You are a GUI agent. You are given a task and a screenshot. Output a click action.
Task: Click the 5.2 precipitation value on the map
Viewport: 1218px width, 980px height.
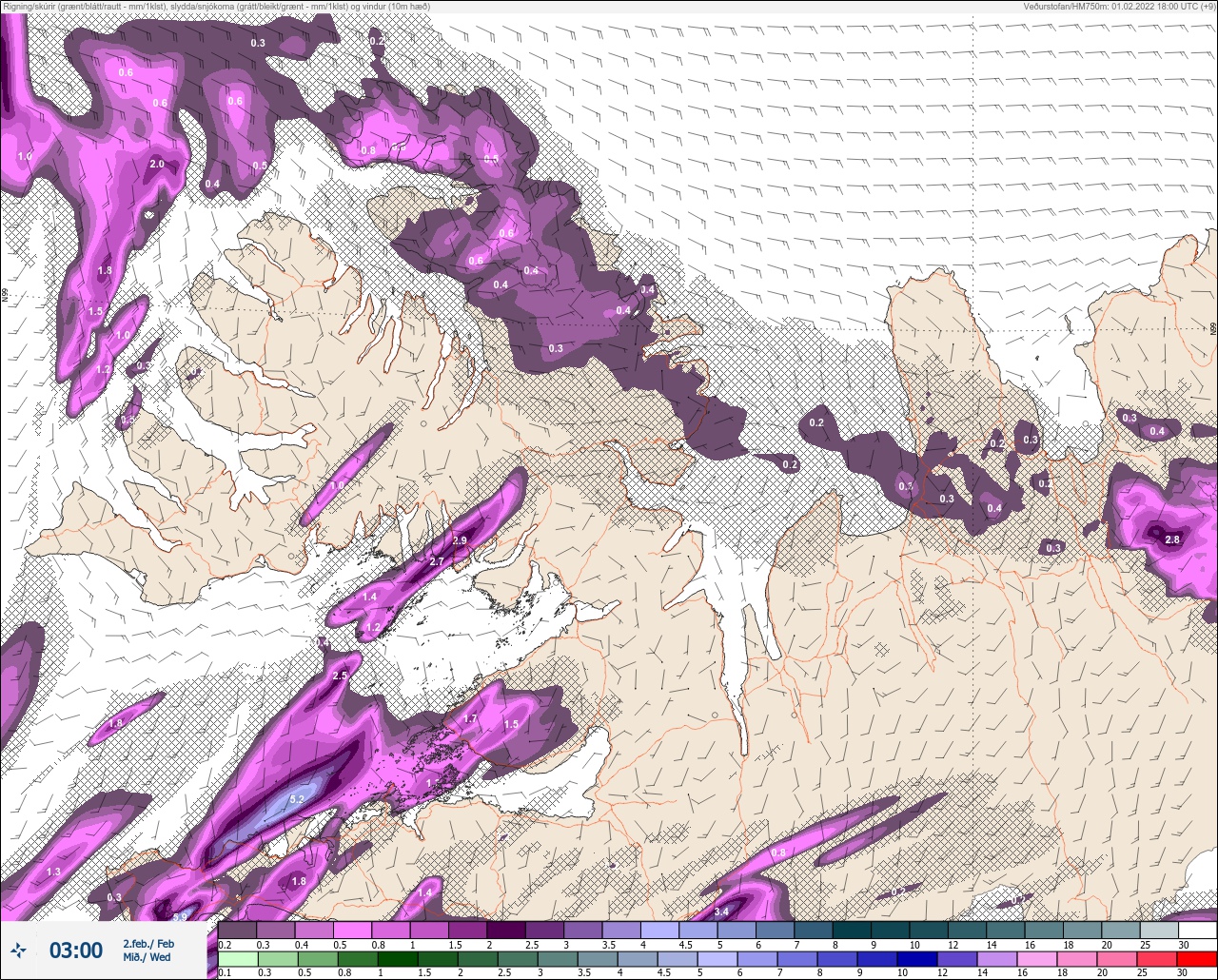pos(296,799)
